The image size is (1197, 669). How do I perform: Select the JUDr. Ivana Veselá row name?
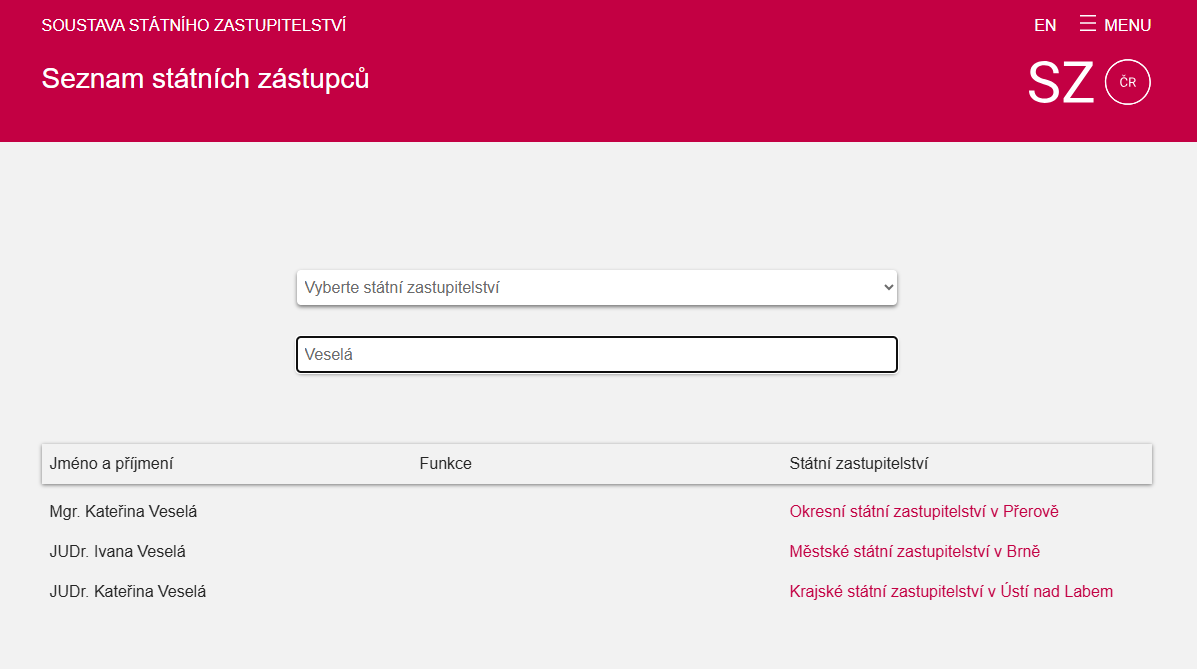[117, 552]
